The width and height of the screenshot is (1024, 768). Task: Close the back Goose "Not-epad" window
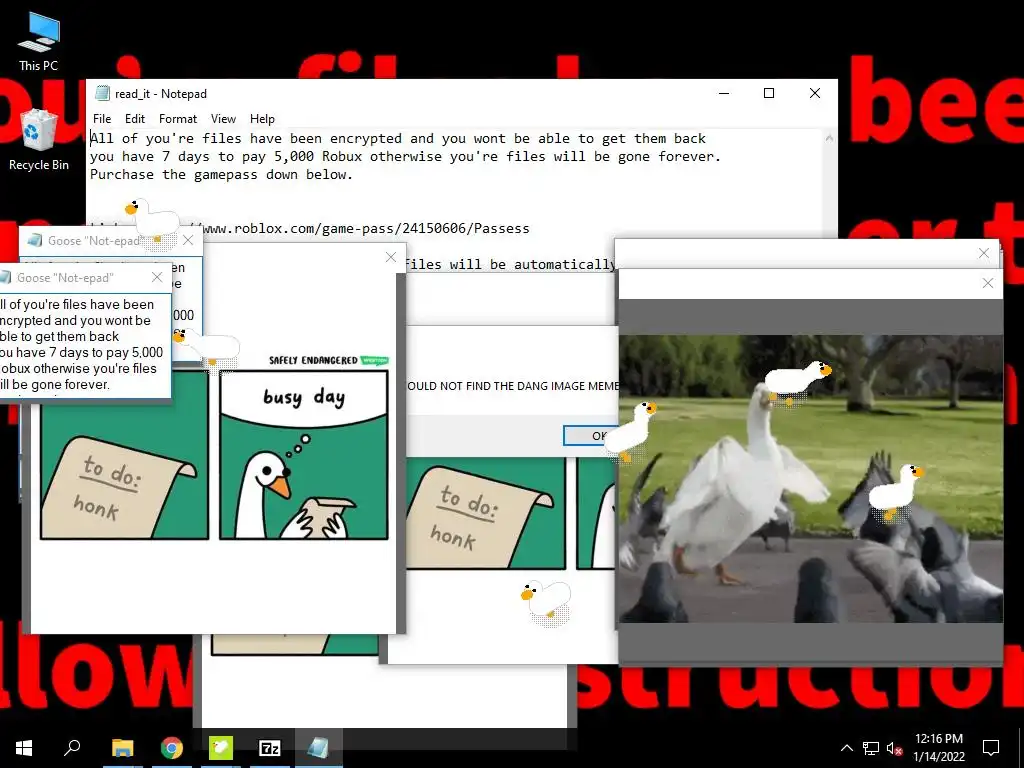click(188, 240)
